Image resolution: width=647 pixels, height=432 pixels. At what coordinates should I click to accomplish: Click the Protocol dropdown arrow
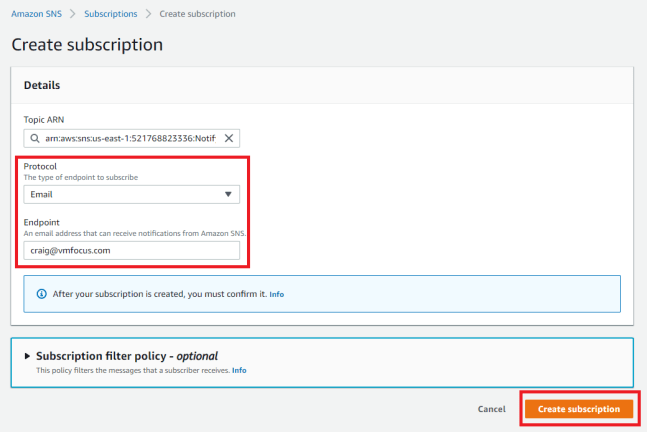228,195
